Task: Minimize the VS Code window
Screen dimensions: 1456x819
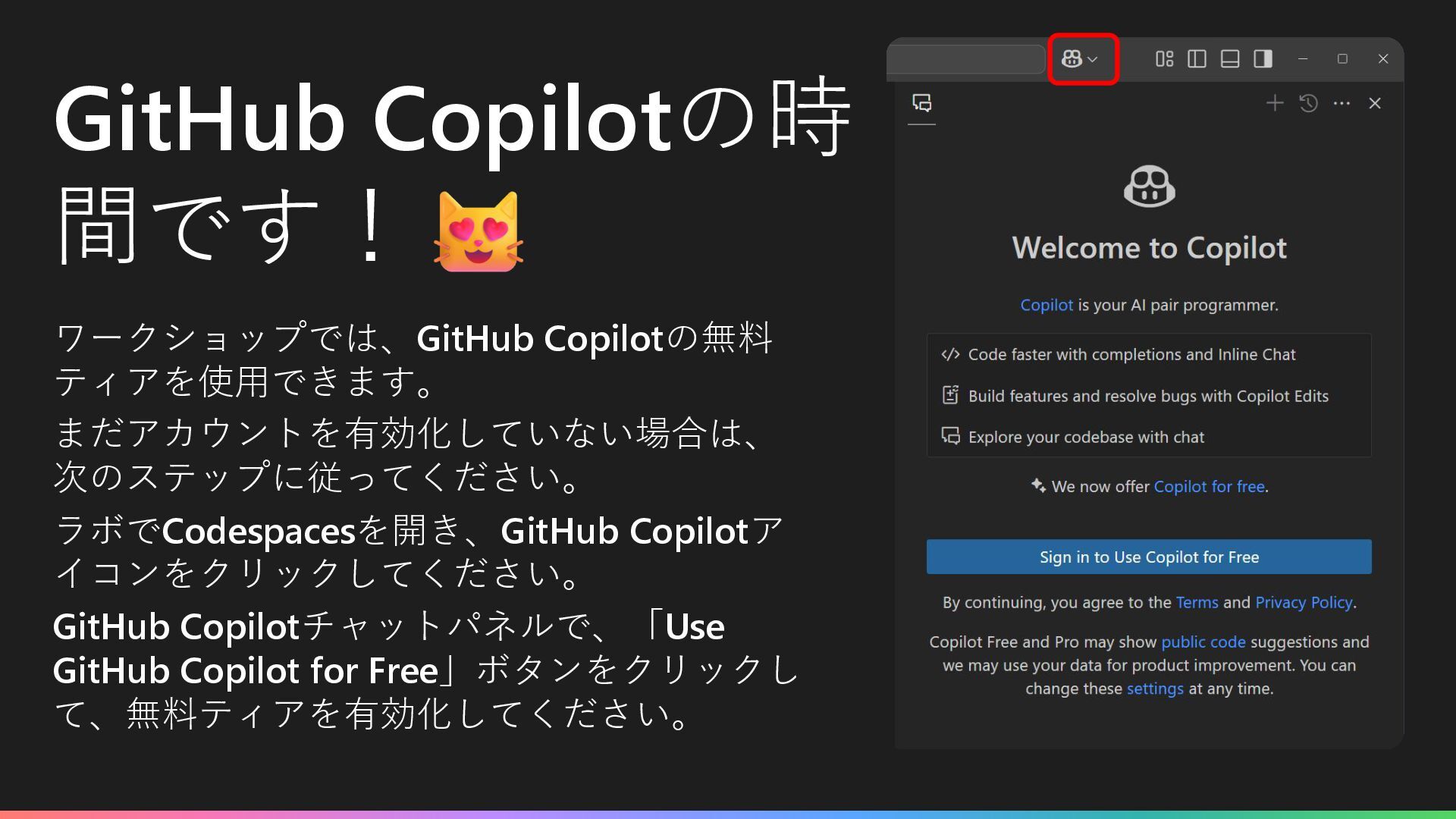Action: [x=1303, y=59]
